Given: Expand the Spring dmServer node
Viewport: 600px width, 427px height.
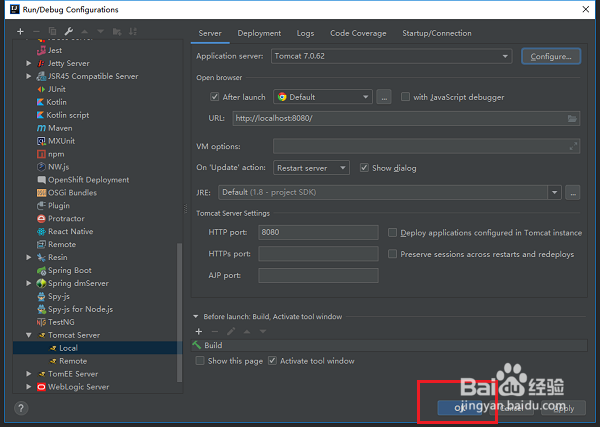Looking at the screenshot, I should 29,284.
